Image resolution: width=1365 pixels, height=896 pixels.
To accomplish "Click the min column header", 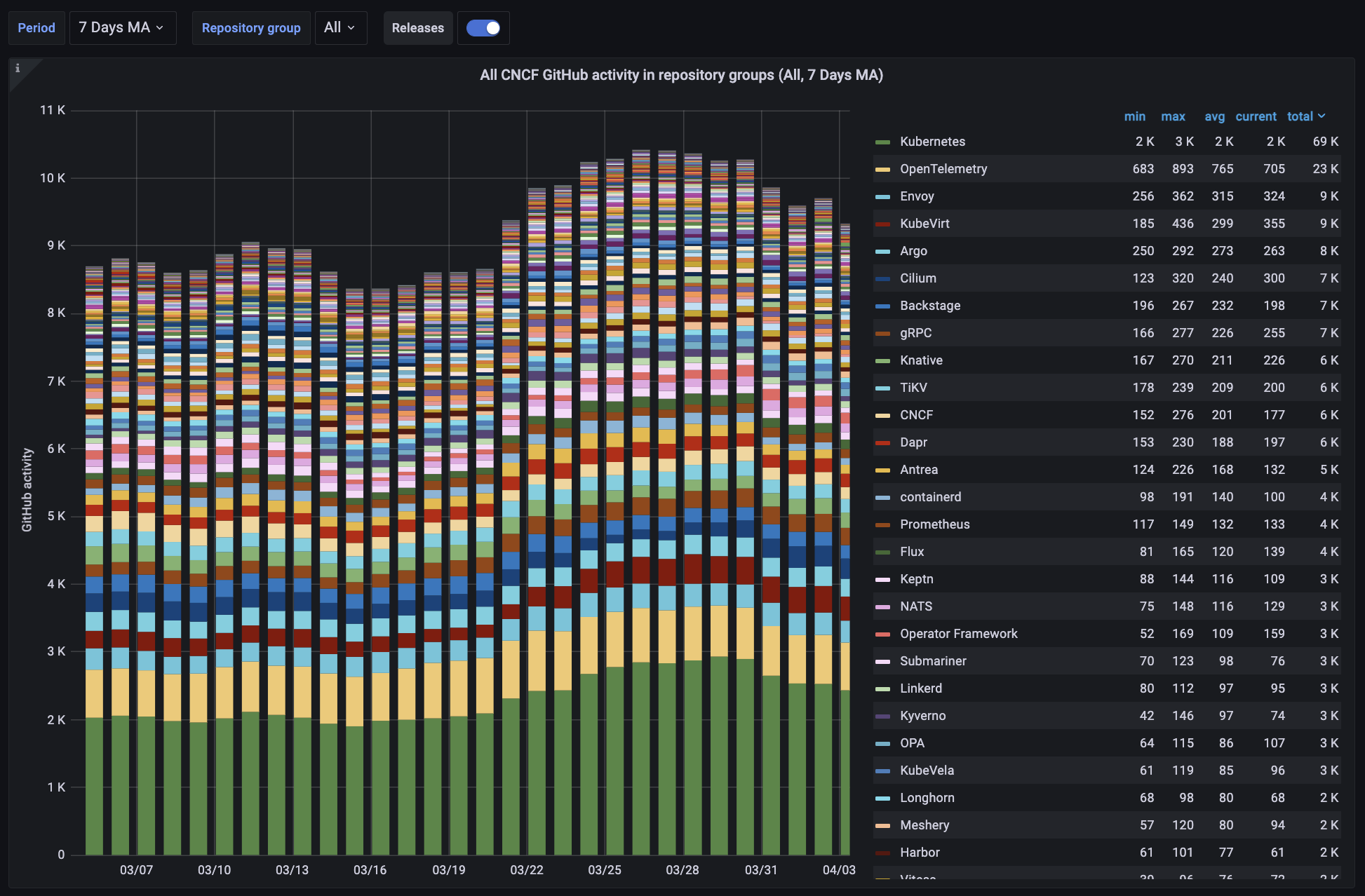I will click(1134, 116).
